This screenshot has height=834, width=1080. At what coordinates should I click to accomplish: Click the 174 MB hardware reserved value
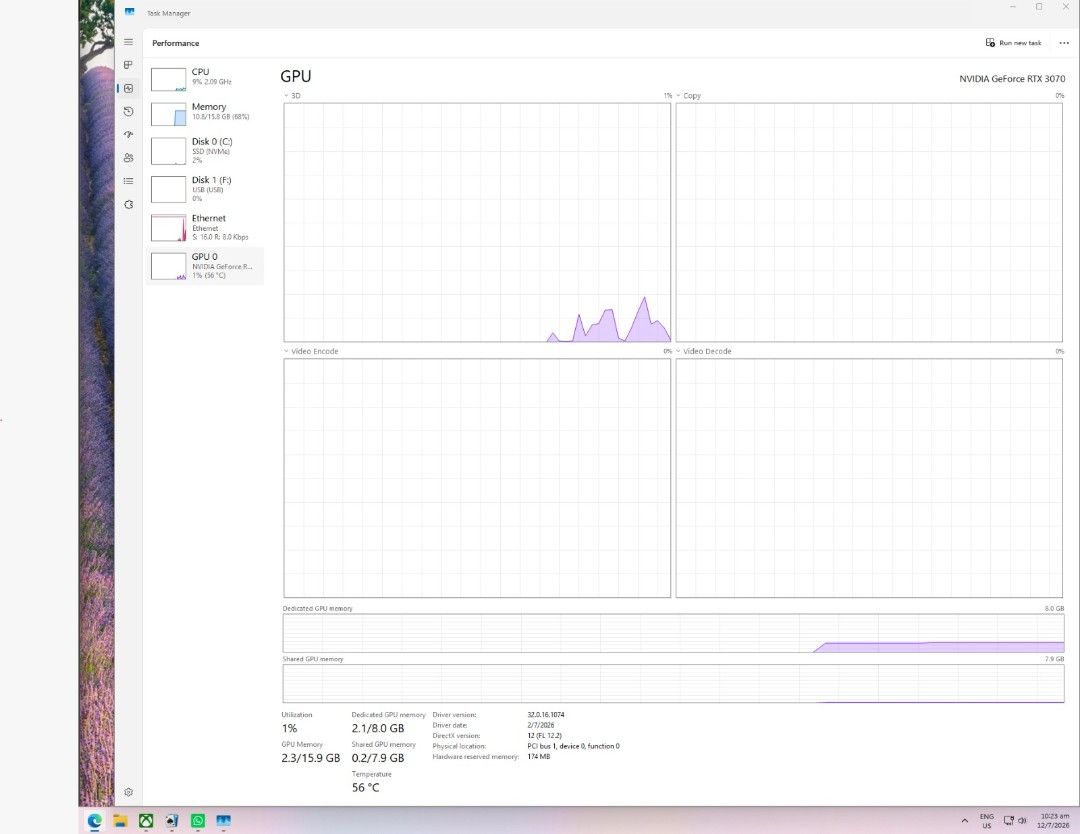[x=539, y=756]
